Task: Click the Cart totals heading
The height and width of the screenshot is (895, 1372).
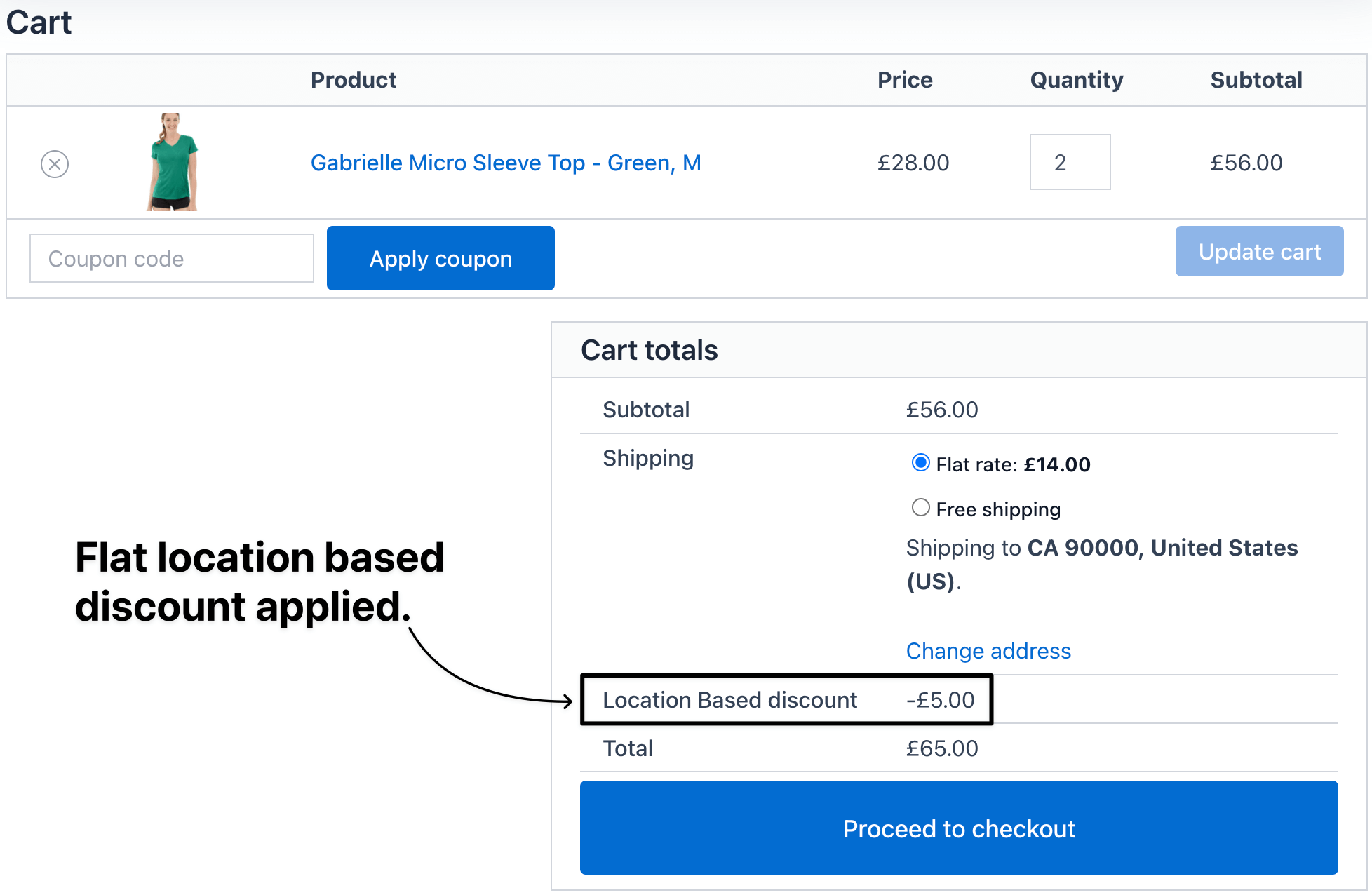Action: coord(649,350)
